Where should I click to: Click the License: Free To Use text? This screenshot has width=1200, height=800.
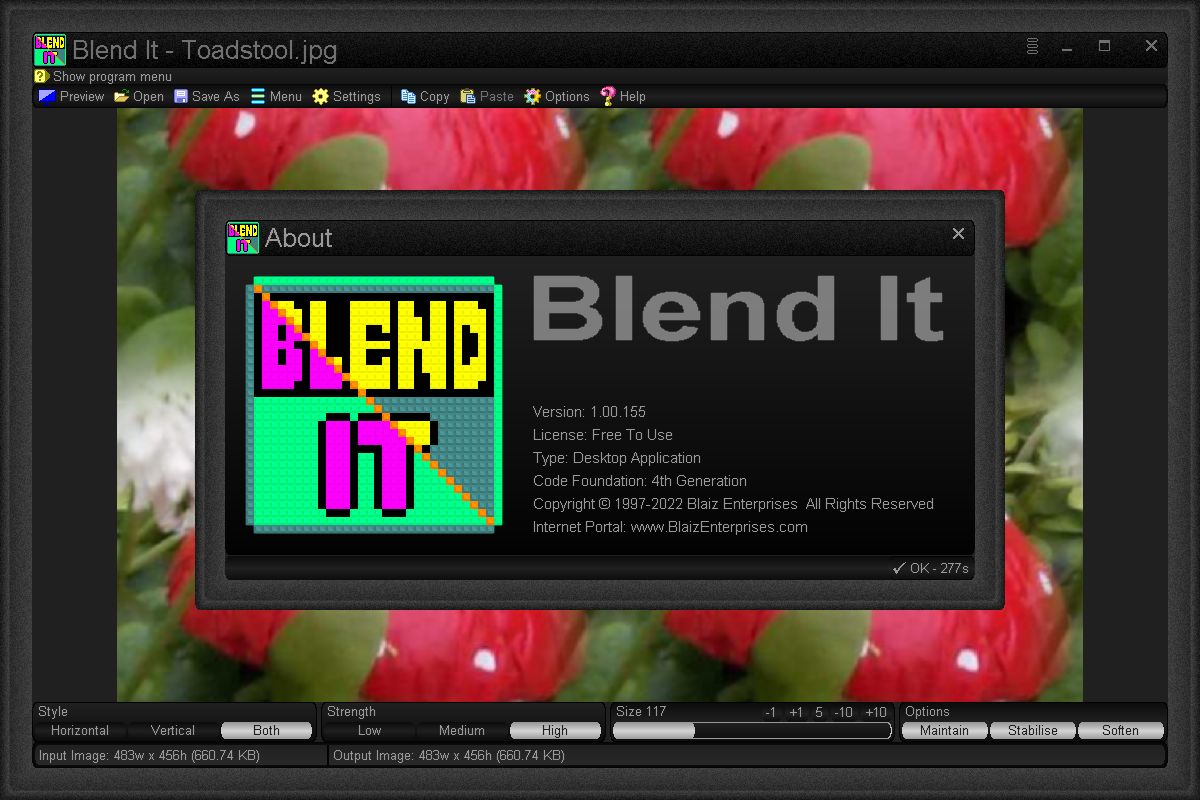point(603,435)
